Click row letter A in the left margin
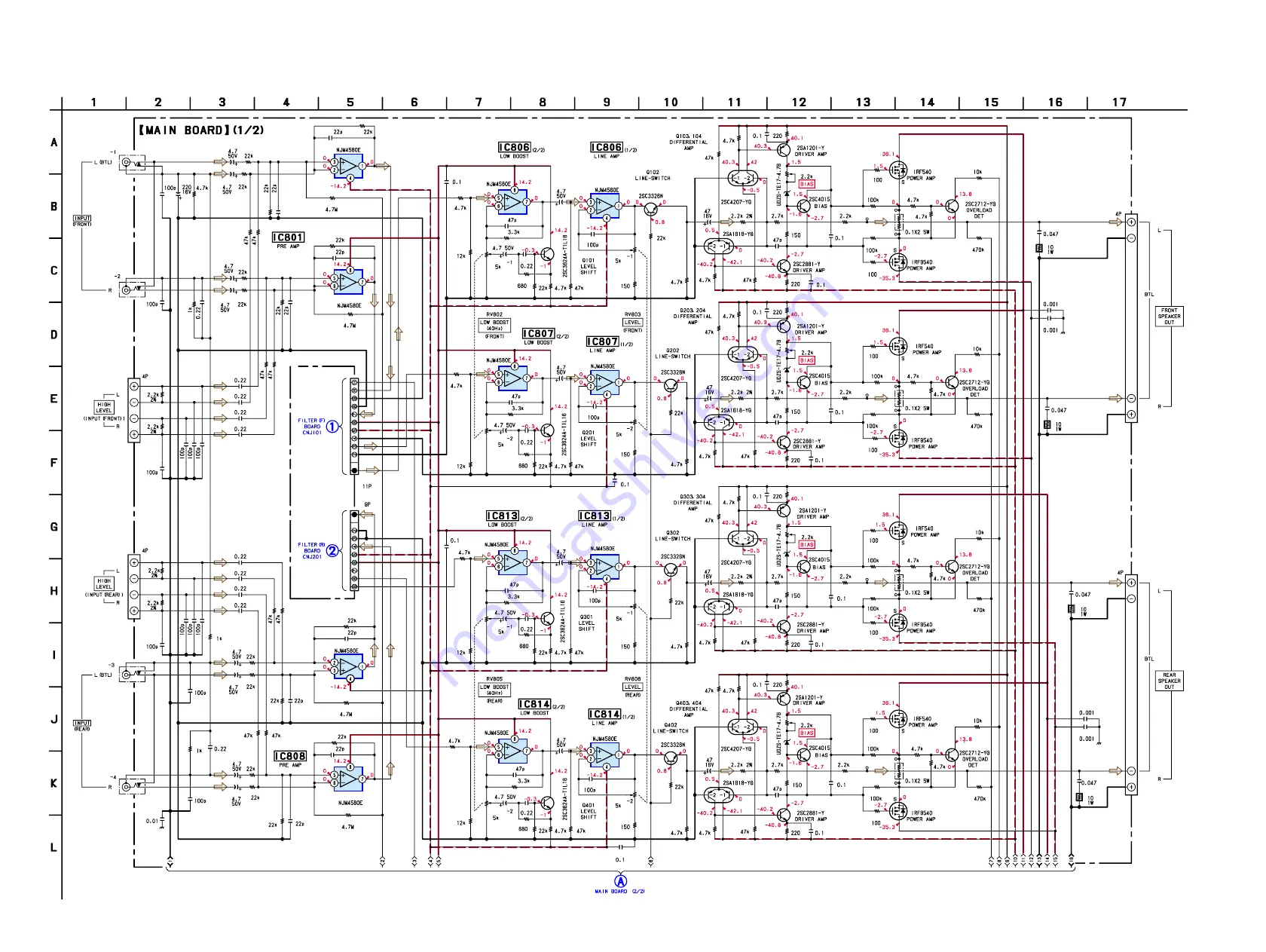The height and width of the screenshot is (952, 1266). (x=54, y=142)
